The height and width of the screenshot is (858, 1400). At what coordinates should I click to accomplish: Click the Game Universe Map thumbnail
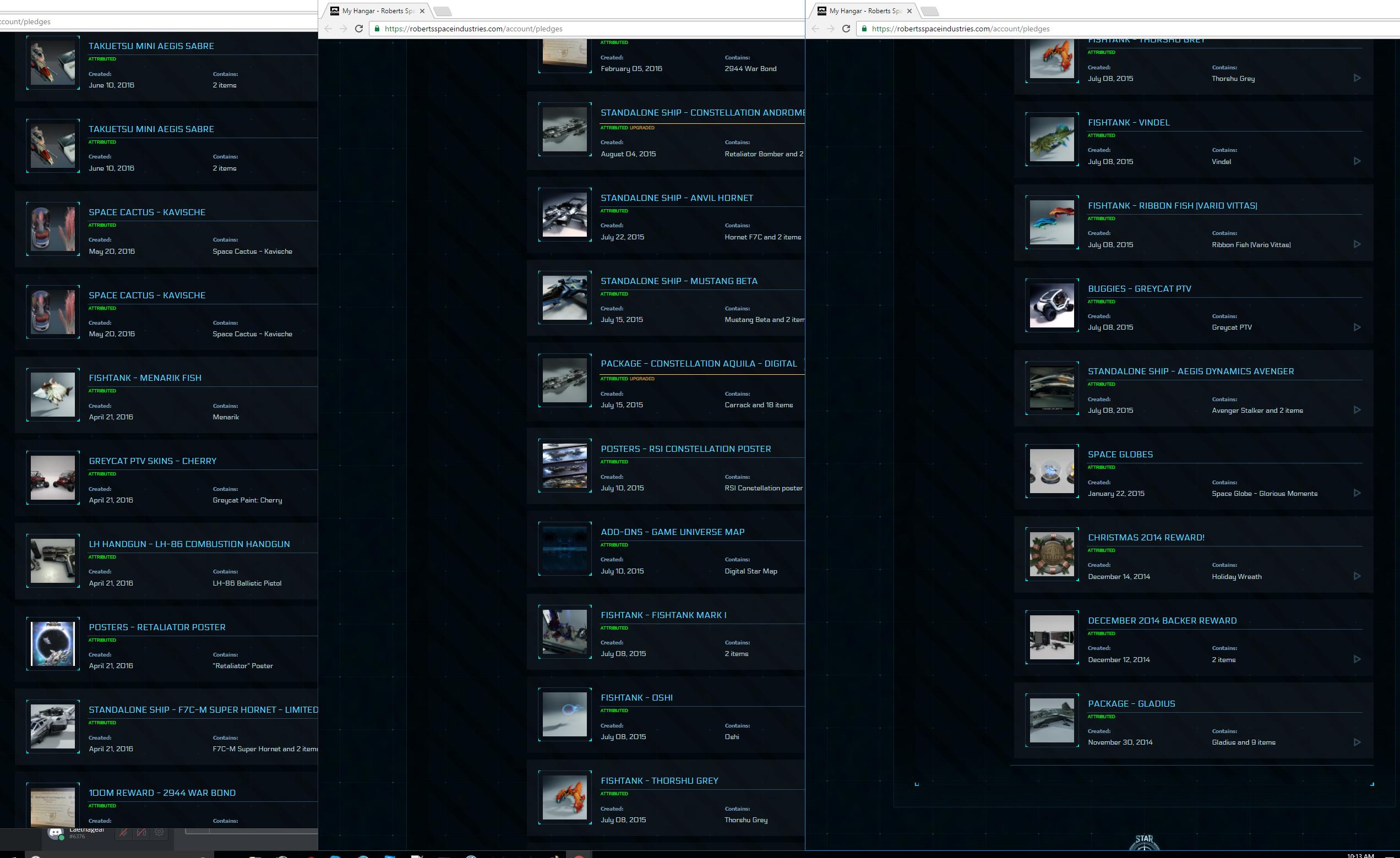[565, 549]
